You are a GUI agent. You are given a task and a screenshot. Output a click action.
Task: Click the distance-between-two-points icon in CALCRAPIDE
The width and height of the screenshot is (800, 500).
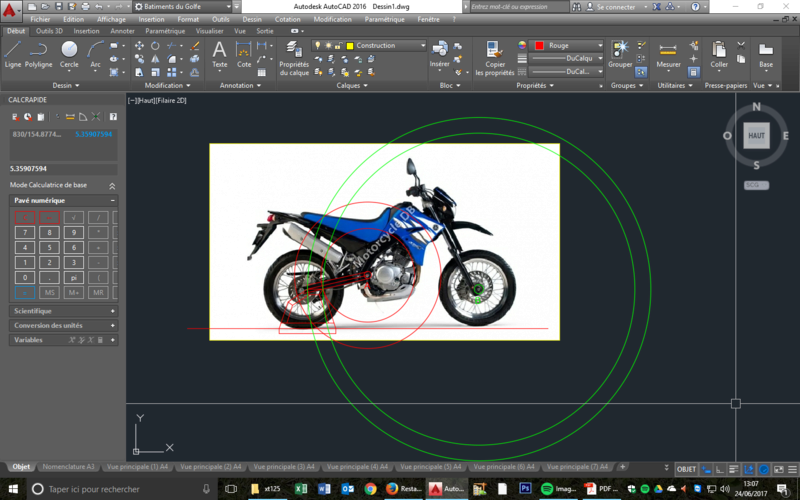(x=70, y=117)
